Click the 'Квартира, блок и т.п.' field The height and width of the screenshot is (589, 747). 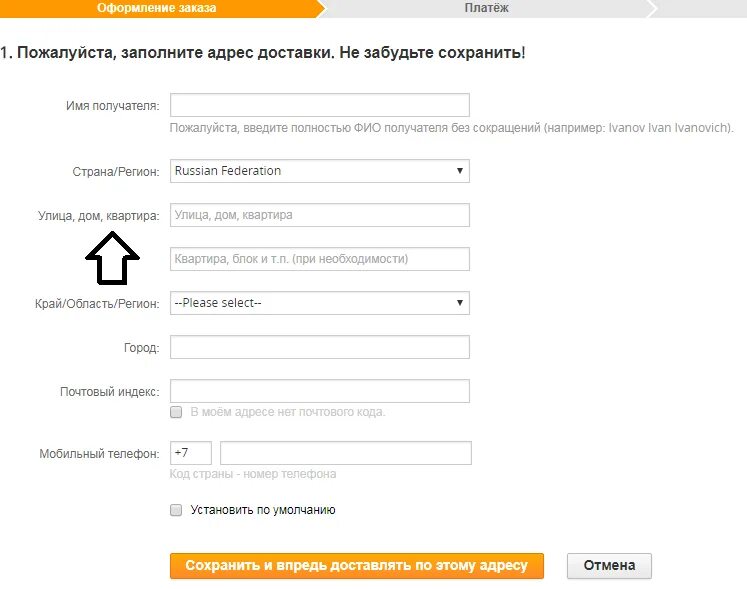pos(320,259)
